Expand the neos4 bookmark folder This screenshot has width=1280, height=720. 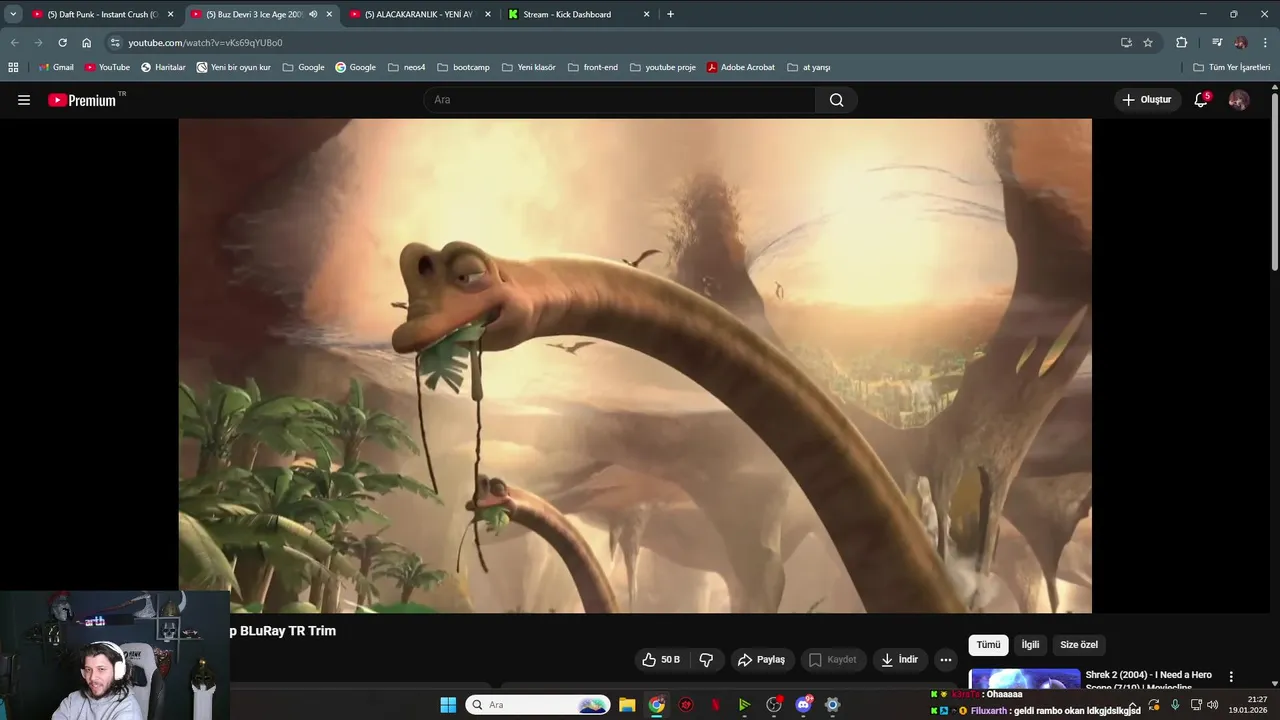click(x=406, y=67)
